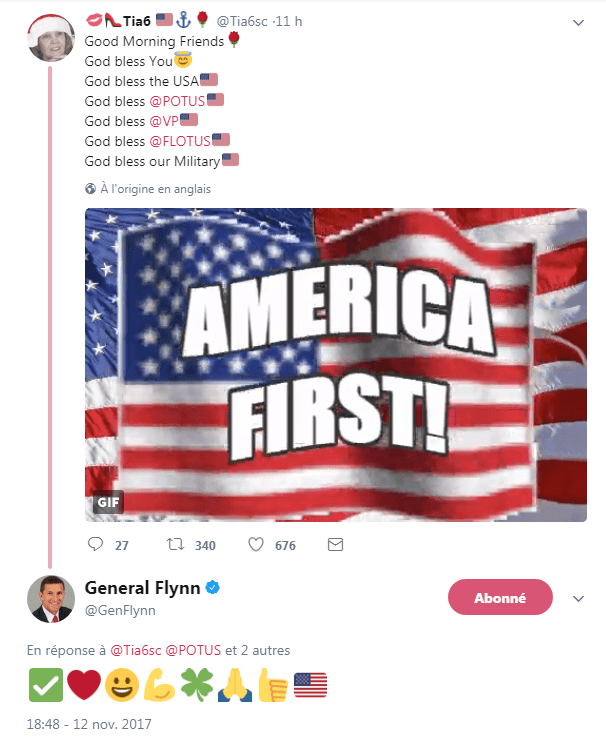This screenshot has width=606, height=739.
Task: Open @POTUS mention in the tweet body
Action: [x=177, y=100]
